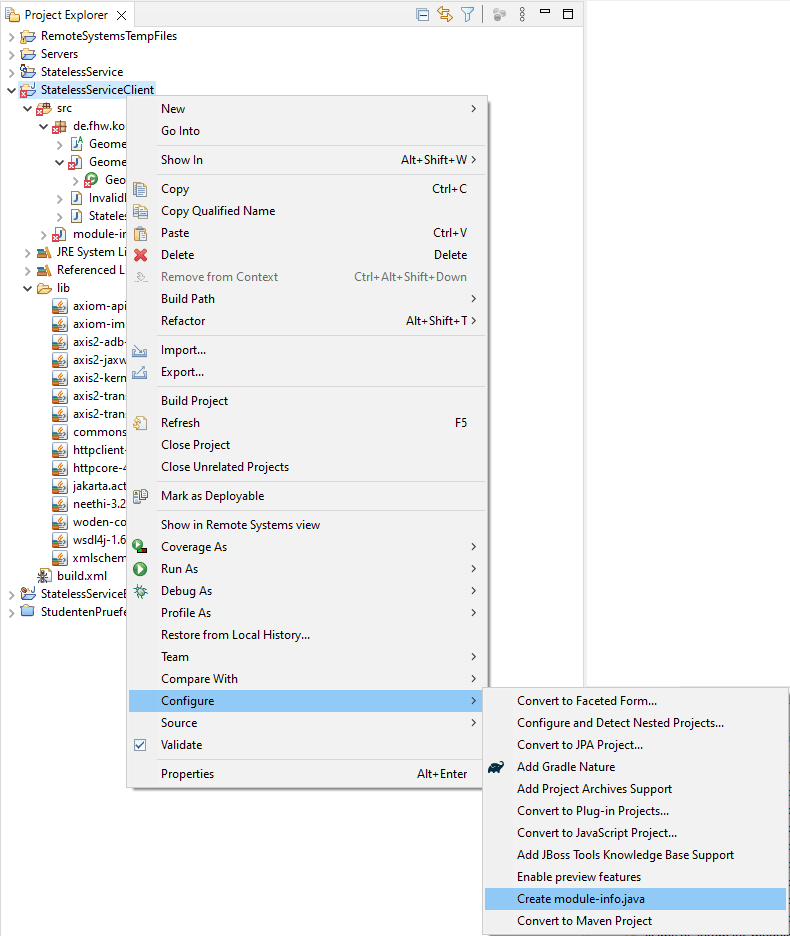Open the Team submenu
Screen dimensions: 790x936
tap(307, 657)
